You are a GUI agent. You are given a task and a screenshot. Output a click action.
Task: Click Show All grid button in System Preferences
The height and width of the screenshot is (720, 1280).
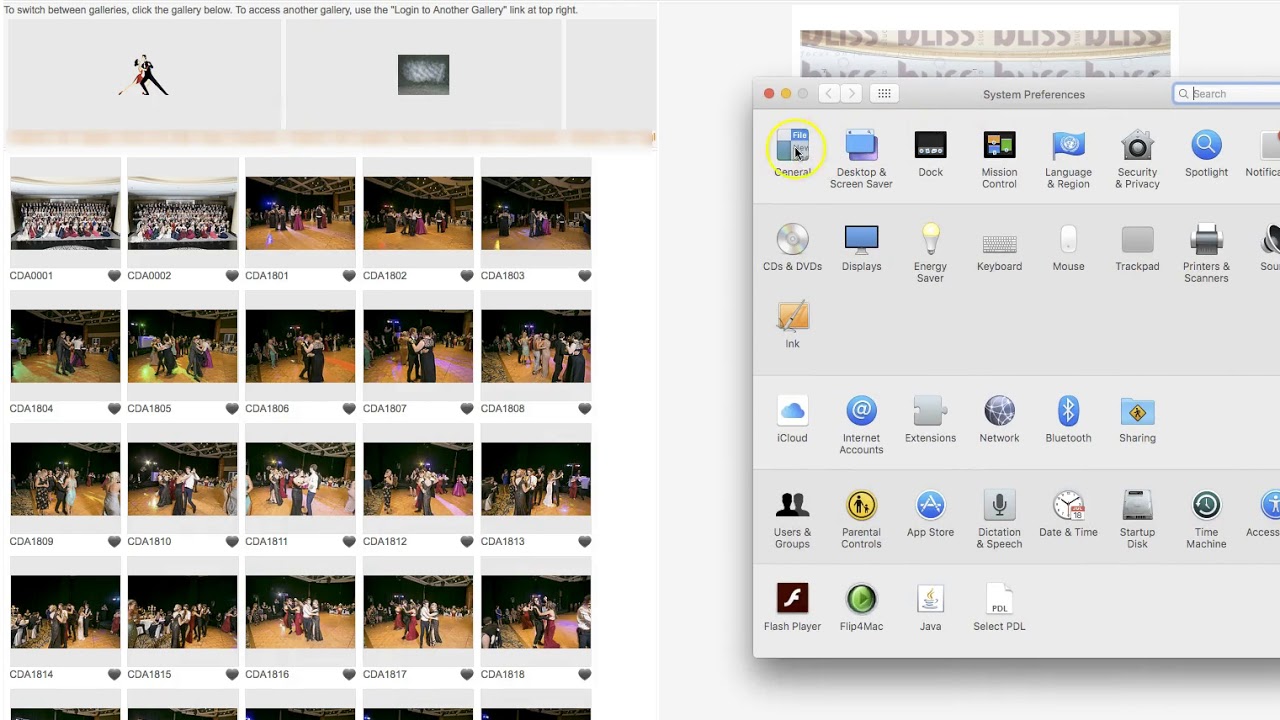pyautogui.click(x=884, y=93)
